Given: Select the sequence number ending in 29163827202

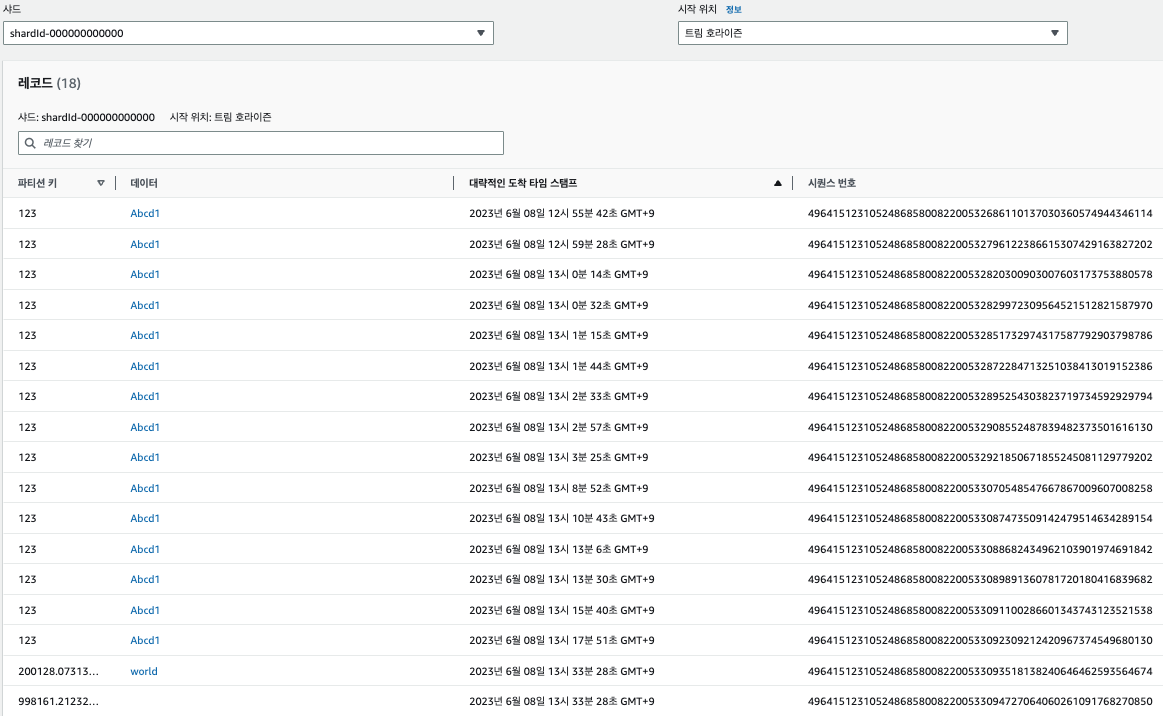Looking at the screenshot, I should [x=980, y=244].
